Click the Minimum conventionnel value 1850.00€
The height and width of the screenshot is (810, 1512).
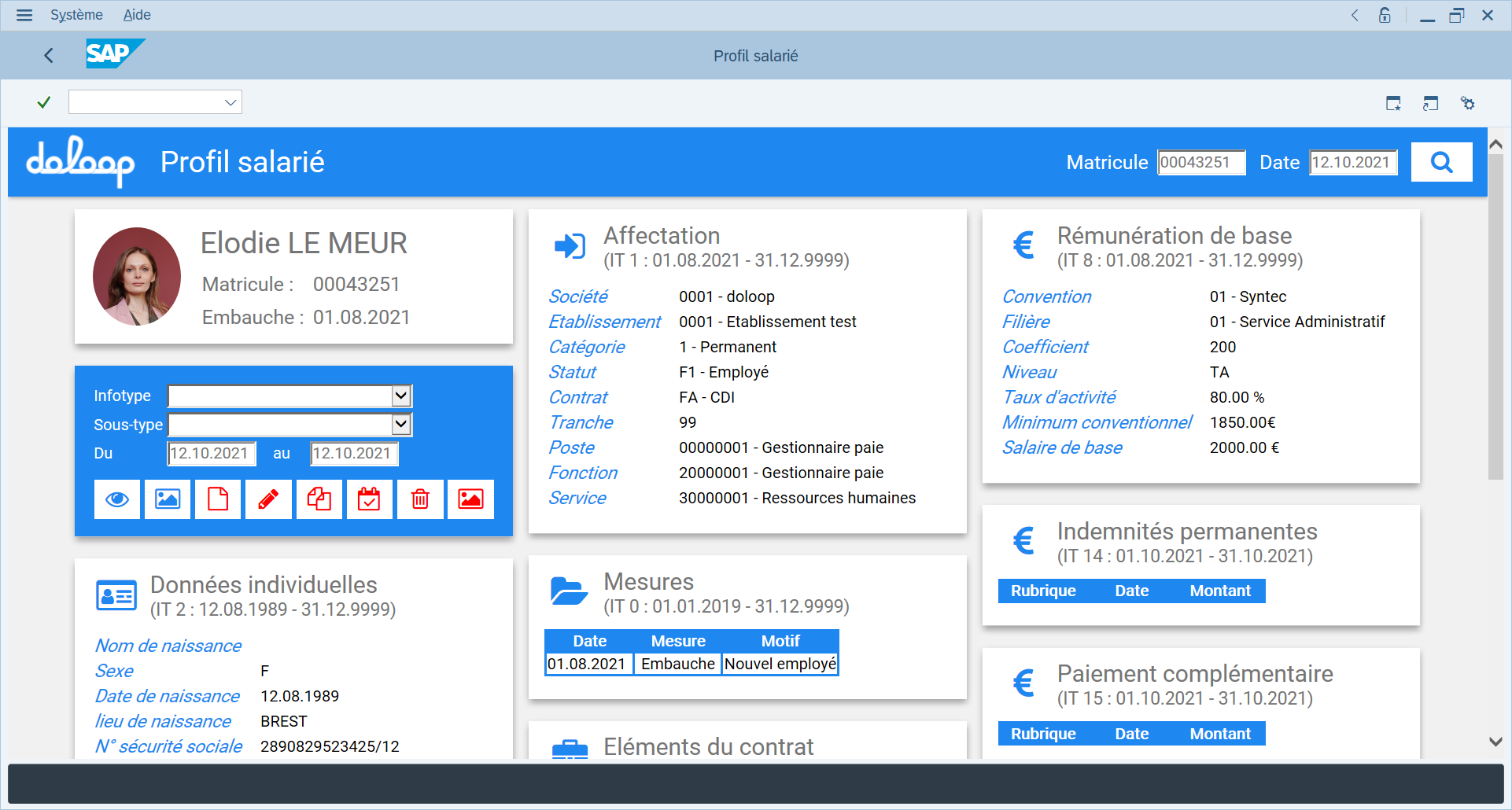[x=1242, y=422]
